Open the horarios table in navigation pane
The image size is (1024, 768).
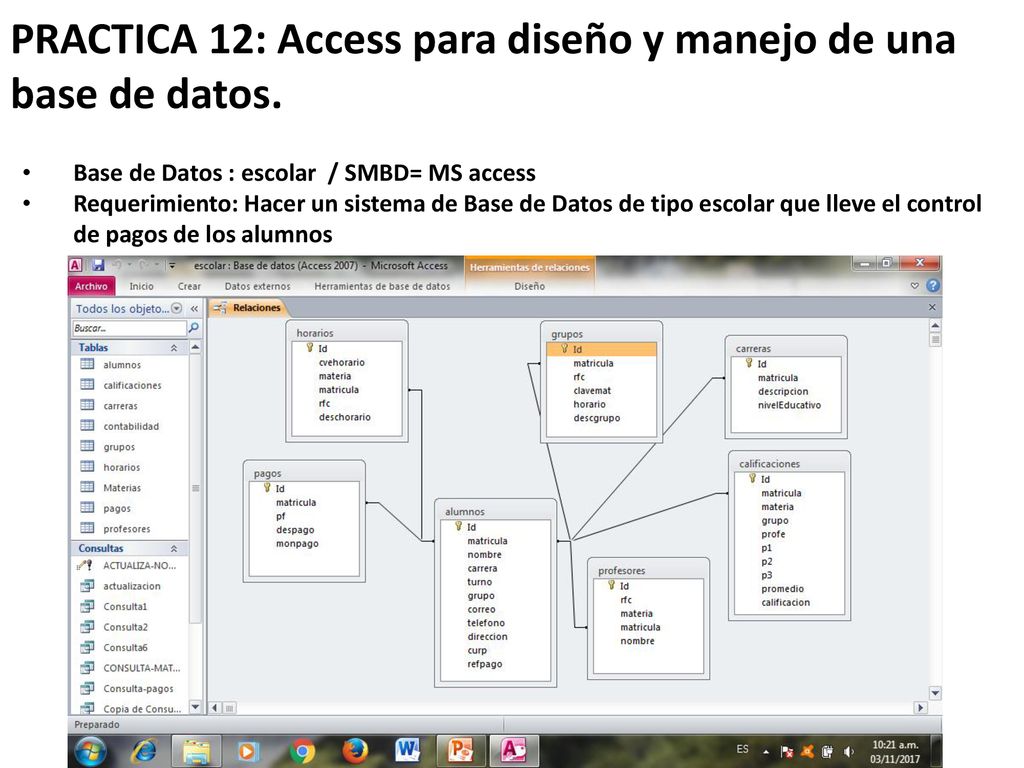coord(121,467)
